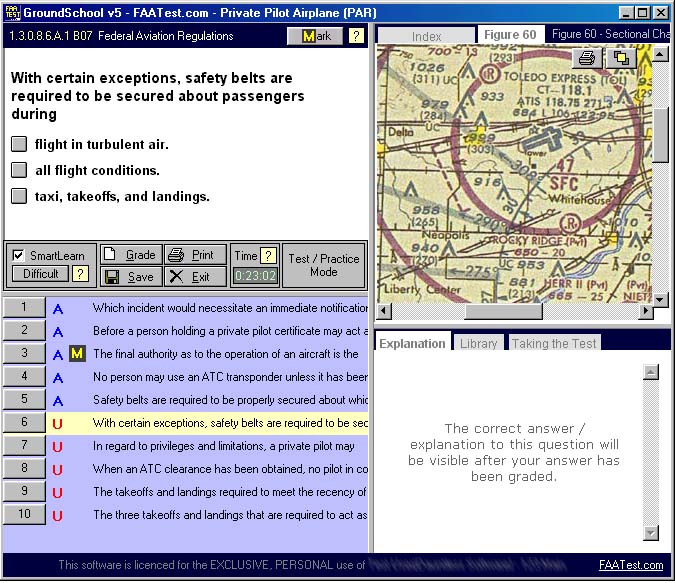This screenshot has height=583, width=675.
Task: Click the help icon beside Difficult button
Action: tap(80, 274)
